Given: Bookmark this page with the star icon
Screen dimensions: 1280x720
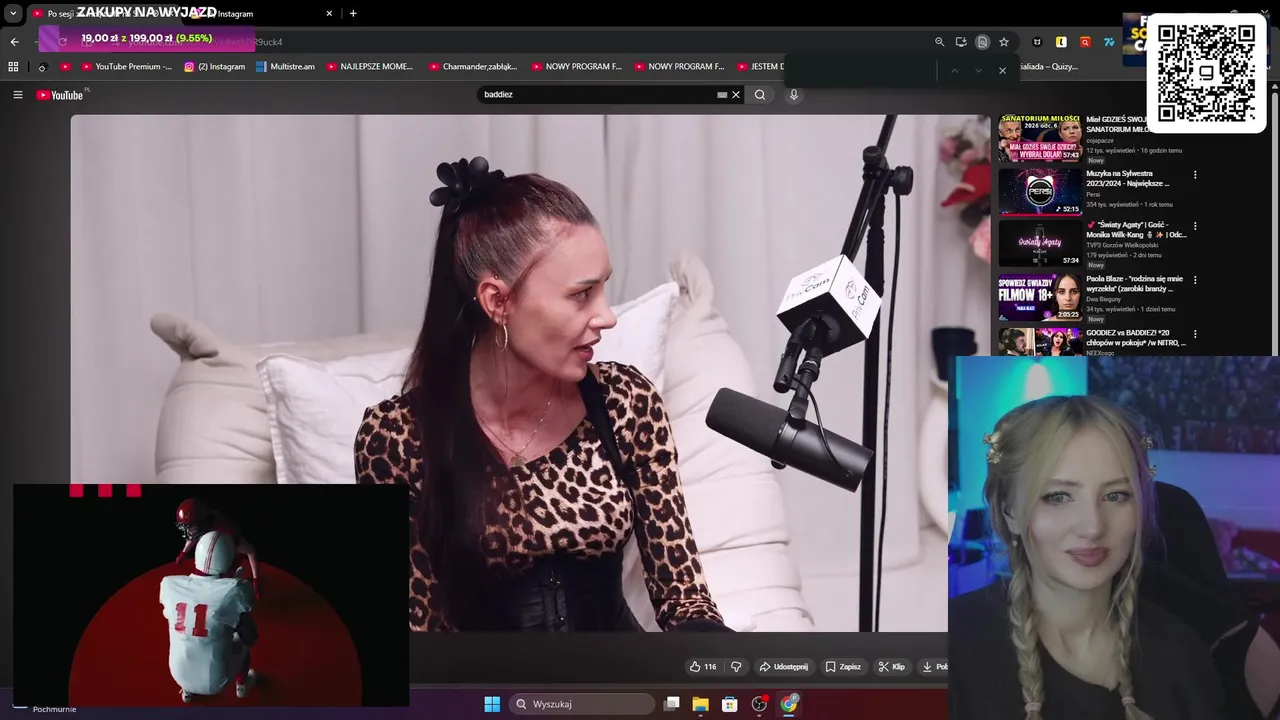Looking at the screenshot, I should 1004,42.
